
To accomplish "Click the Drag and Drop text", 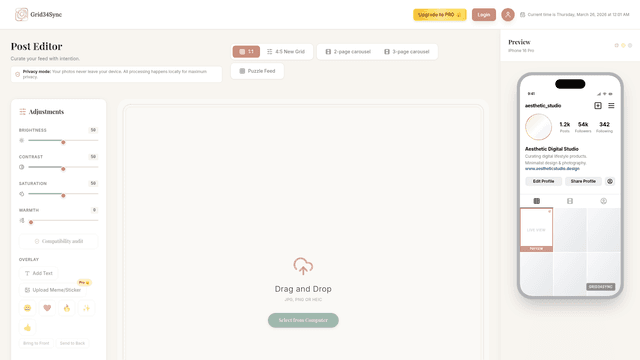I will [303, 289].
